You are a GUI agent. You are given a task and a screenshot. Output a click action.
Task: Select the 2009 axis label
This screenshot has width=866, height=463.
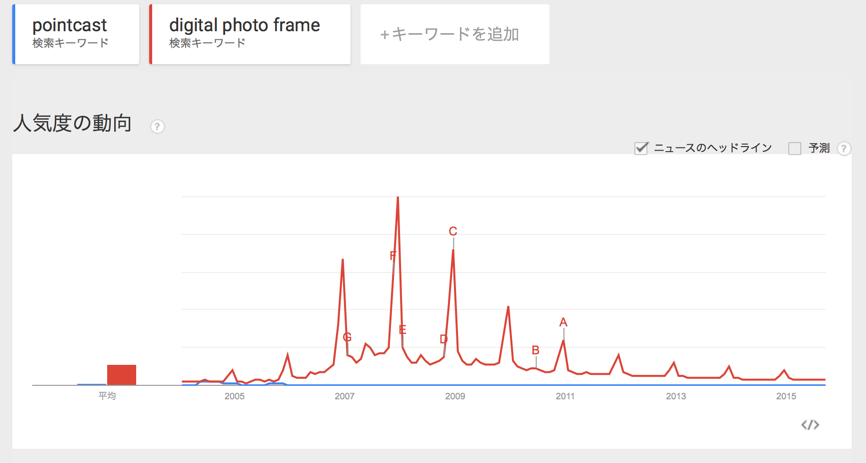pyautogui.click(x=455, y=396)
